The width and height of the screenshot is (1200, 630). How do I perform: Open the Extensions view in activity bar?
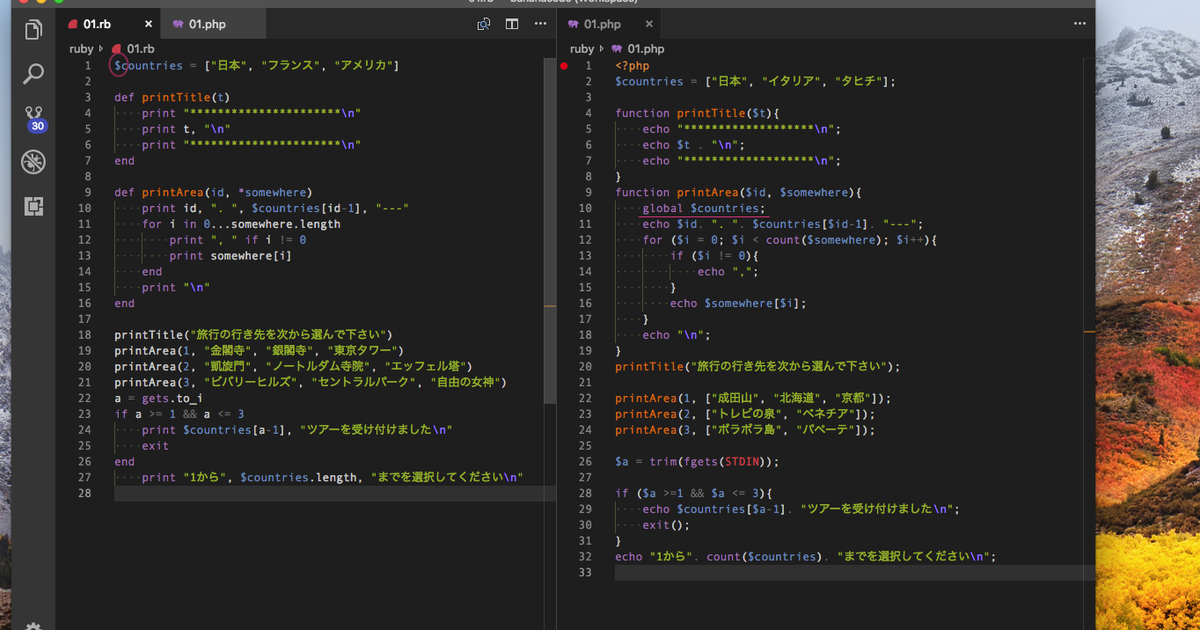34,206
